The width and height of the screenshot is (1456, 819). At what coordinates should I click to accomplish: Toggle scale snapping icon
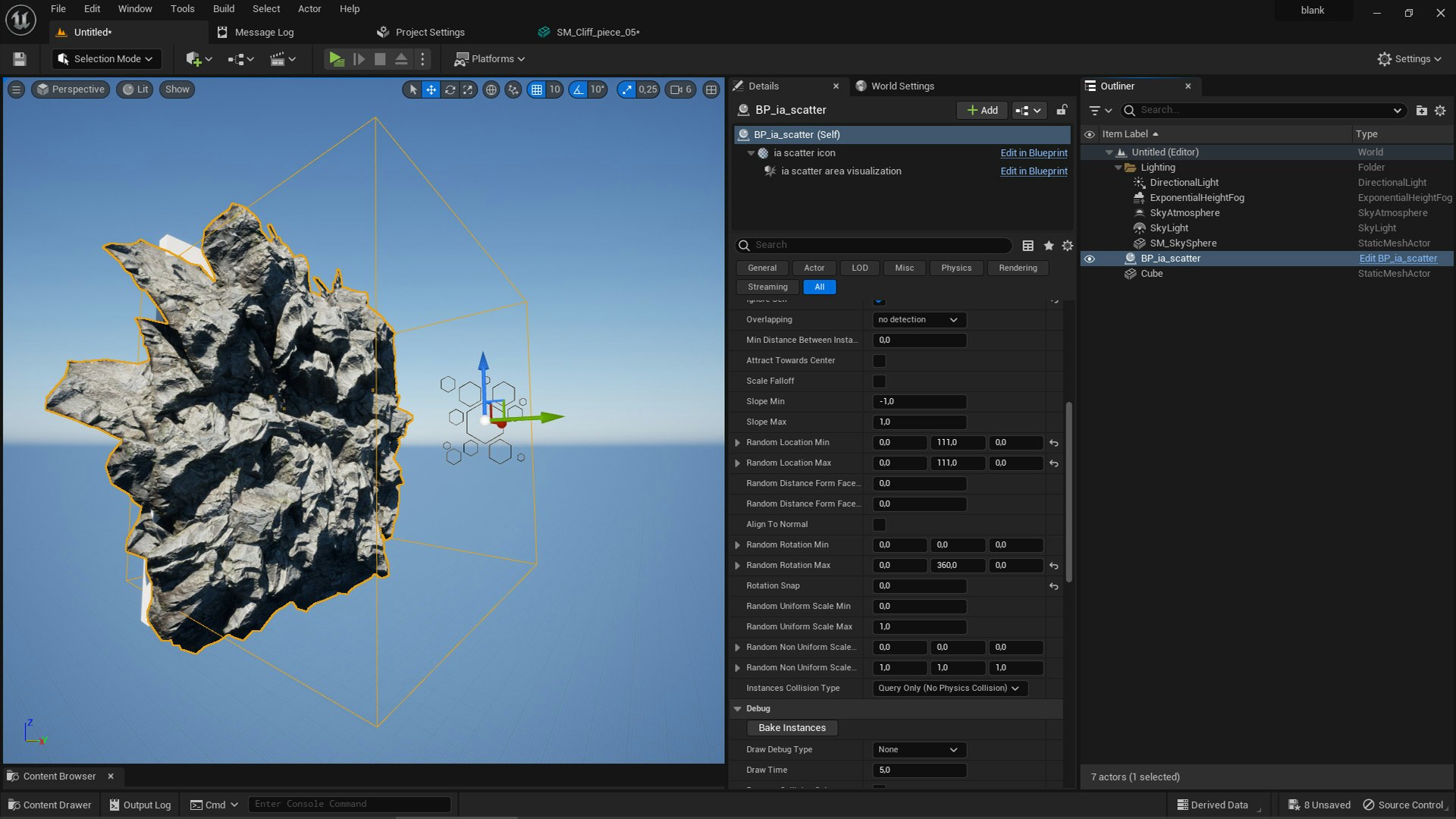(x=626, y=89)
